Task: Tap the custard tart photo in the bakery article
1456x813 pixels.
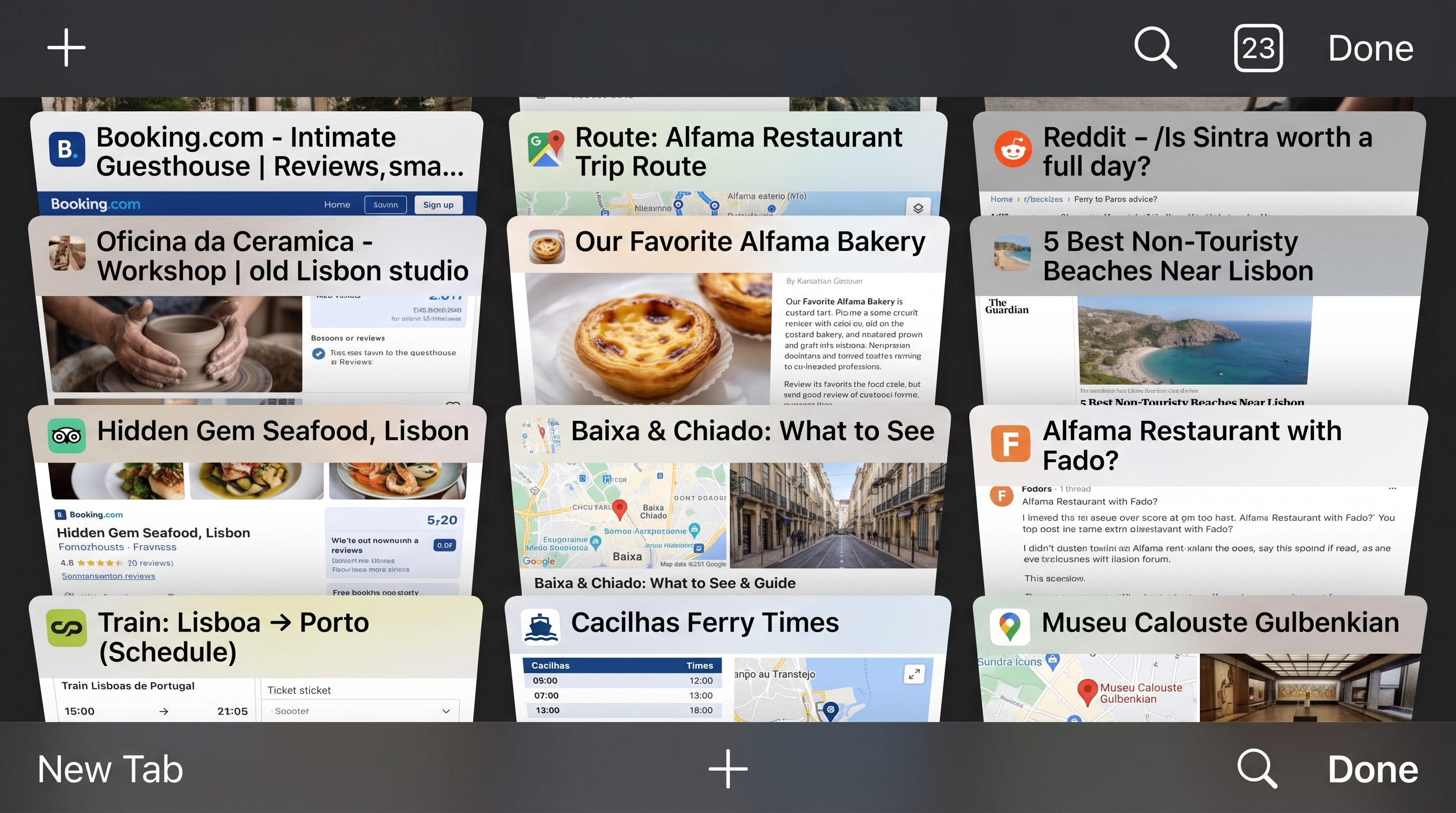Action: [x=648, y=338]
